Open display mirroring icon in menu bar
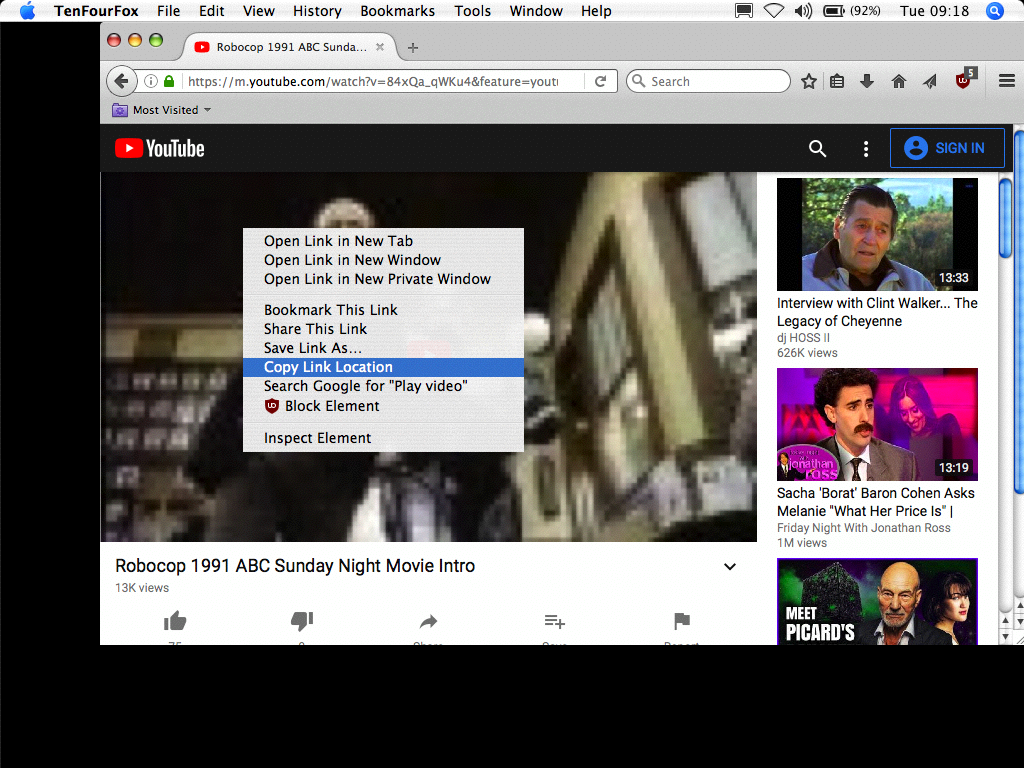The image size is (1024, 768). pyautogui.click(x=744, y=11)
